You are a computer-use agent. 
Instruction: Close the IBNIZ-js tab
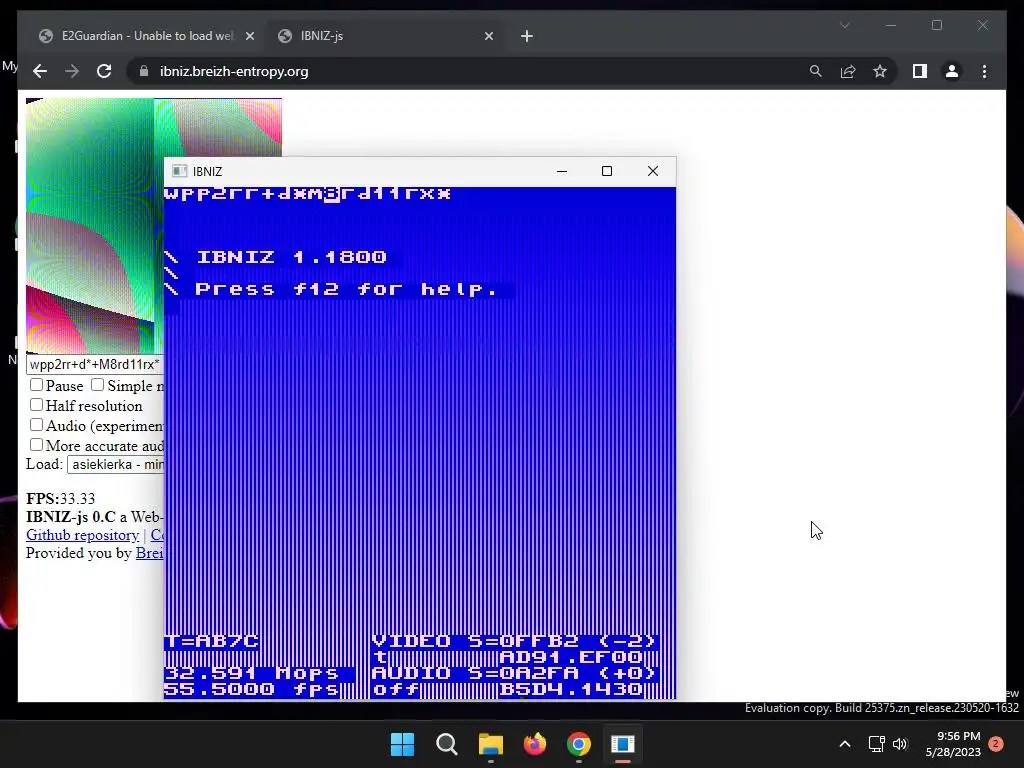pyautogui.click(x=488, y=36)
